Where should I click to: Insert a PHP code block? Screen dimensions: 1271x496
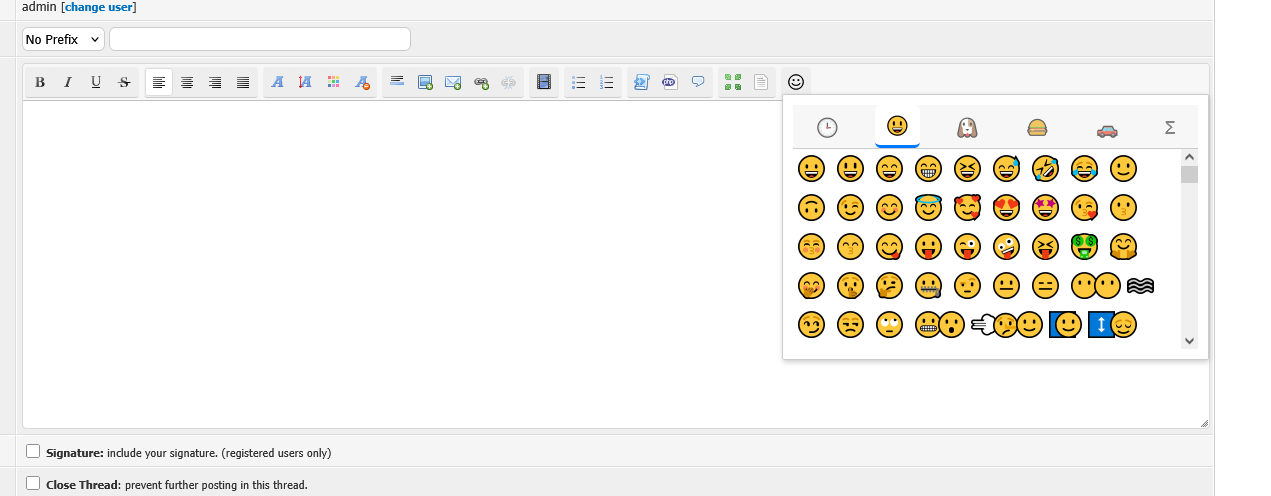[670, 82]
